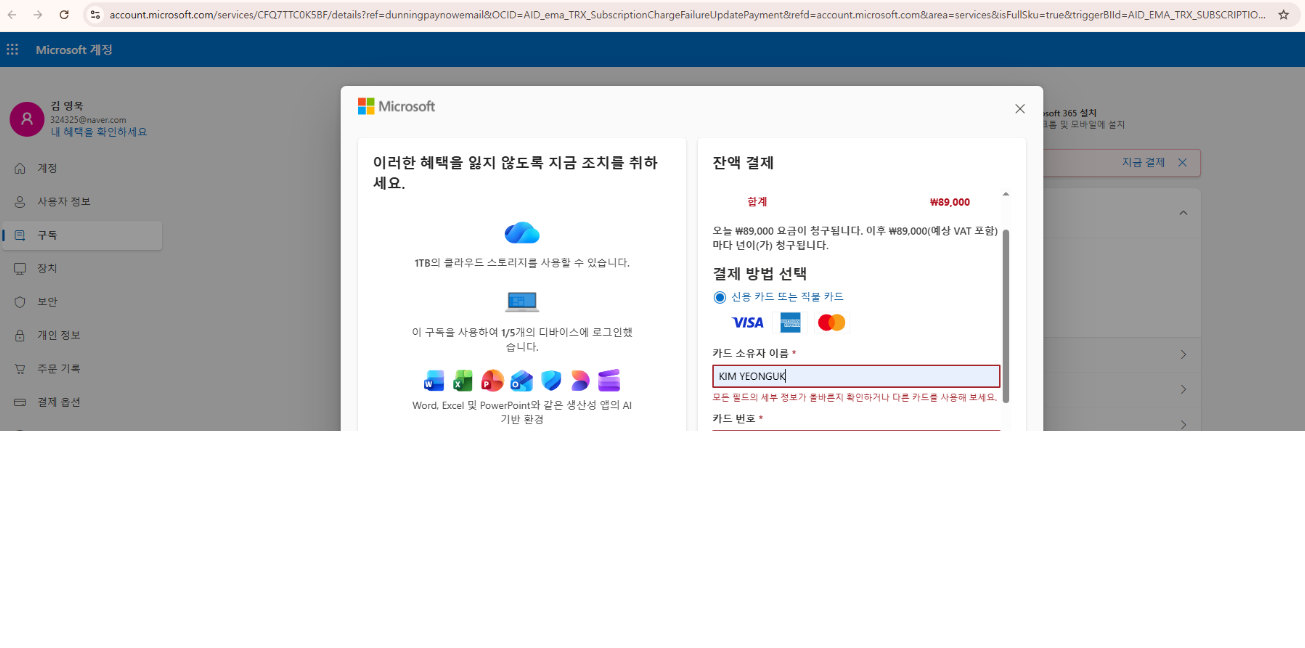This screenshot has height=648, width=1305.
Task: Click the browser back arrow
Action: [11, 15]
